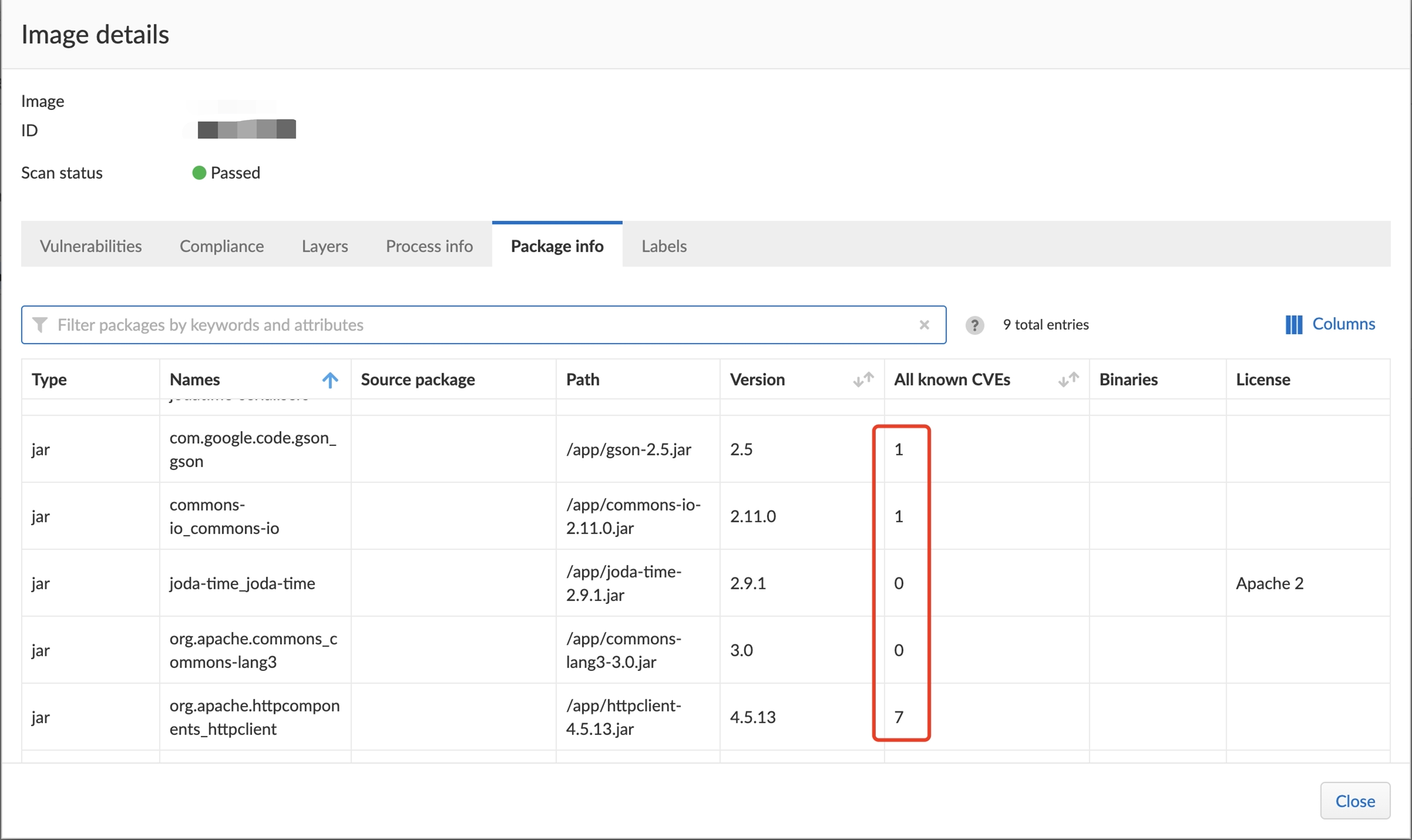
Task: Click the Package info tab
Action: click(557, 246)
